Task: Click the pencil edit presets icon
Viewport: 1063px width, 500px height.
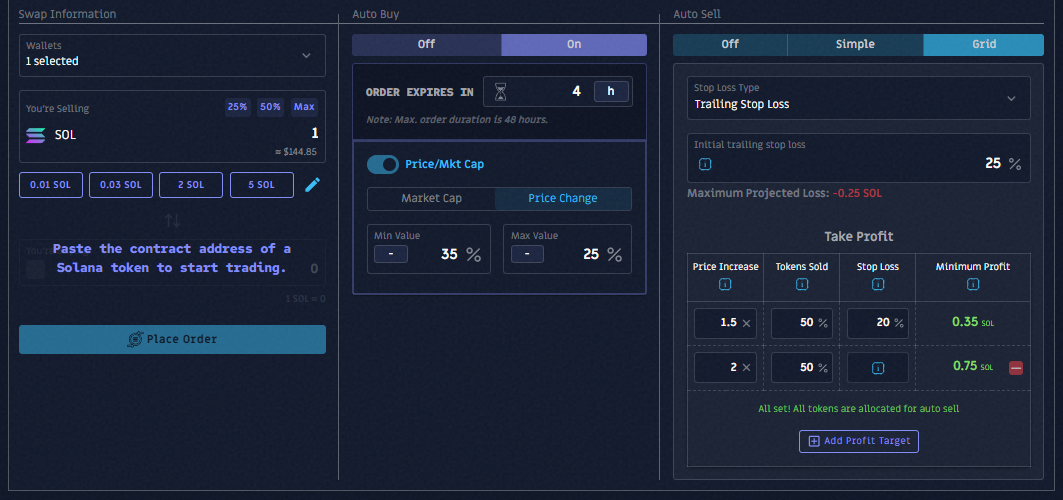Action: (312, 184)
